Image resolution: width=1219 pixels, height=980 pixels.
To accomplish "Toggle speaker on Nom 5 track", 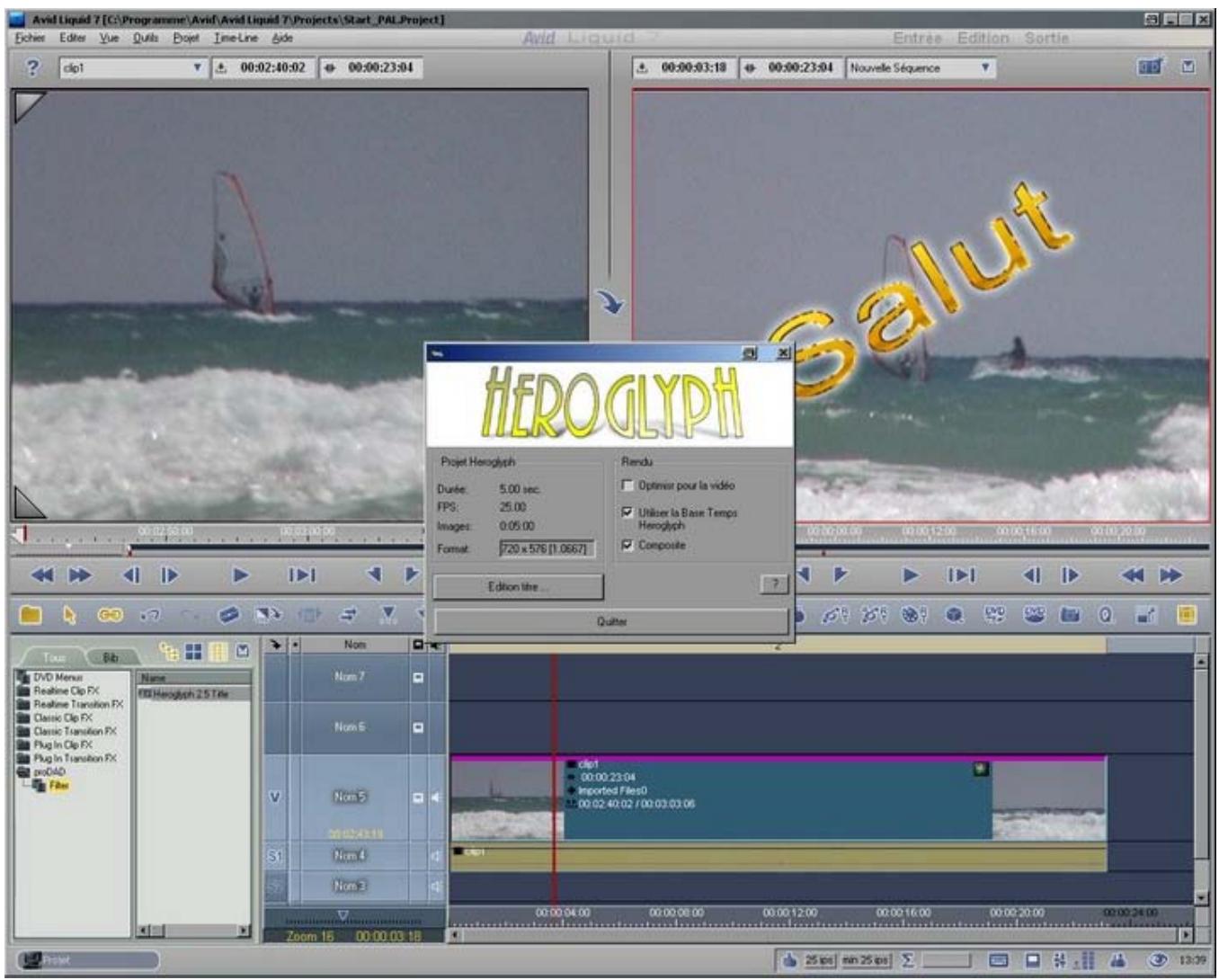I will [x=436, y=797].
